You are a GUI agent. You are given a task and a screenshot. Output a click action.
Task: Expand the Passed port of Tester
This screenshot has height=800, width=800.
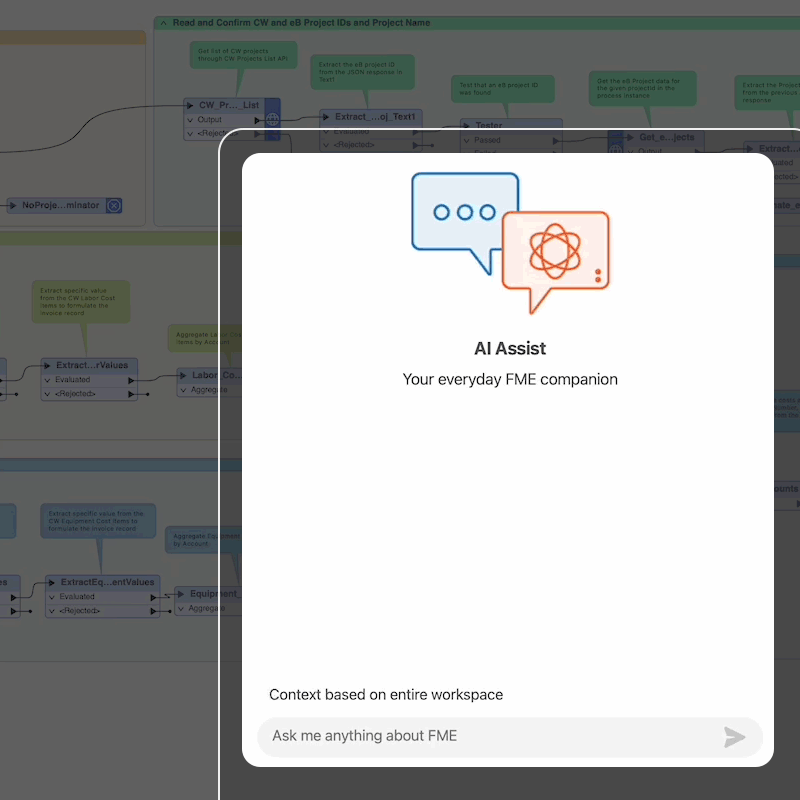tap(466, 140)
